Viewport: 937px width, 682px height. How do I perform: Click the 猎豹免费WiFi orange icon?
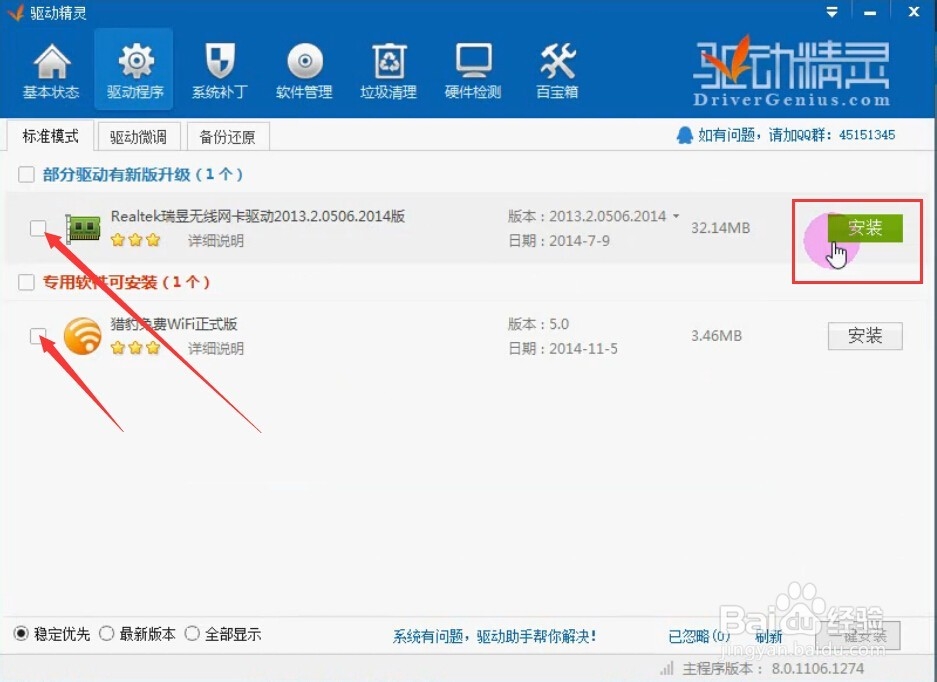tap(82, 336)
